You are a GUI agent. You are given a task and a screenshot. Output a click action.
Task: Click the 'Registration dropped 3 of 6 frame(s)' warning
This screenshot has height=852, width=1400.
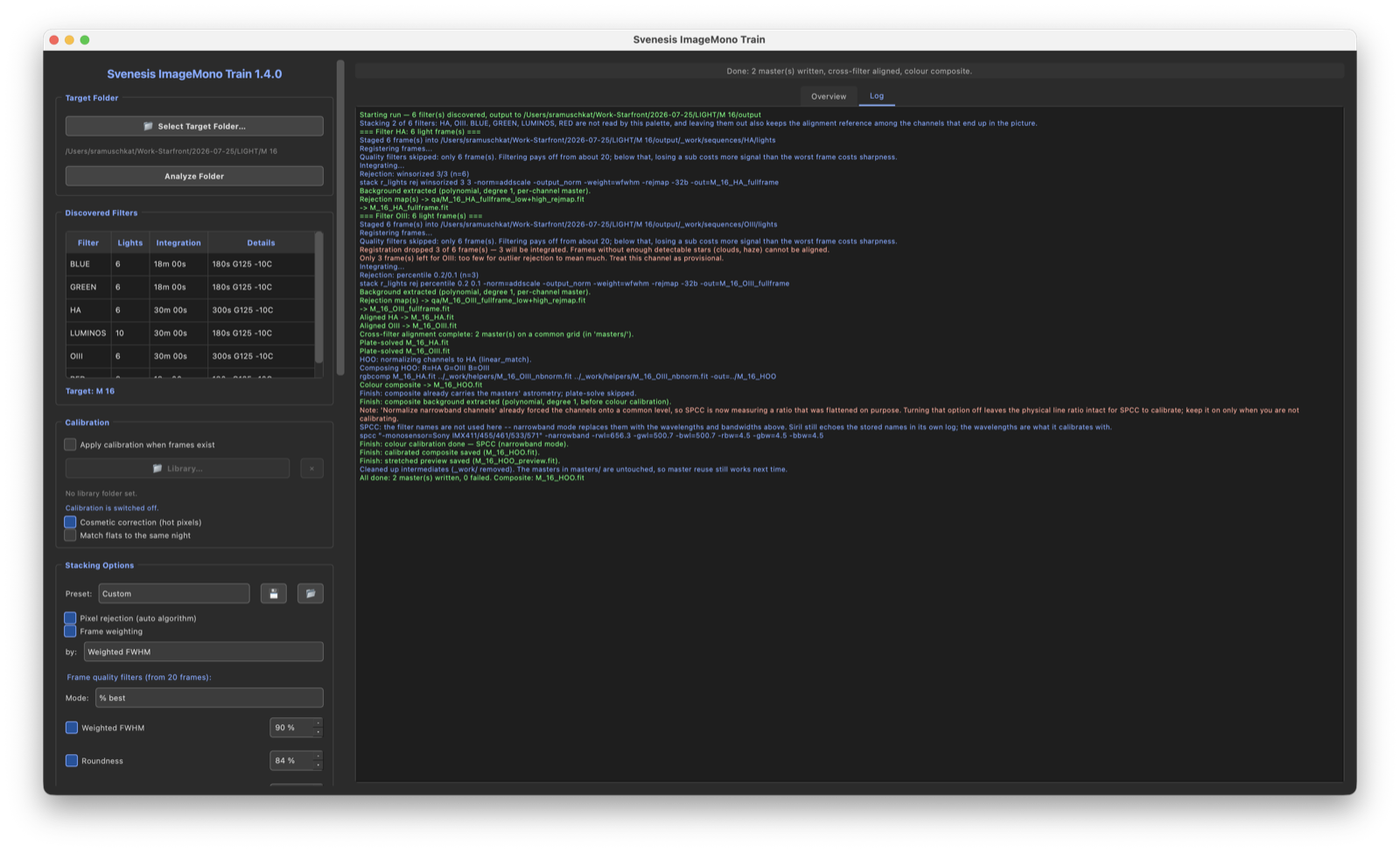[594, 249]
